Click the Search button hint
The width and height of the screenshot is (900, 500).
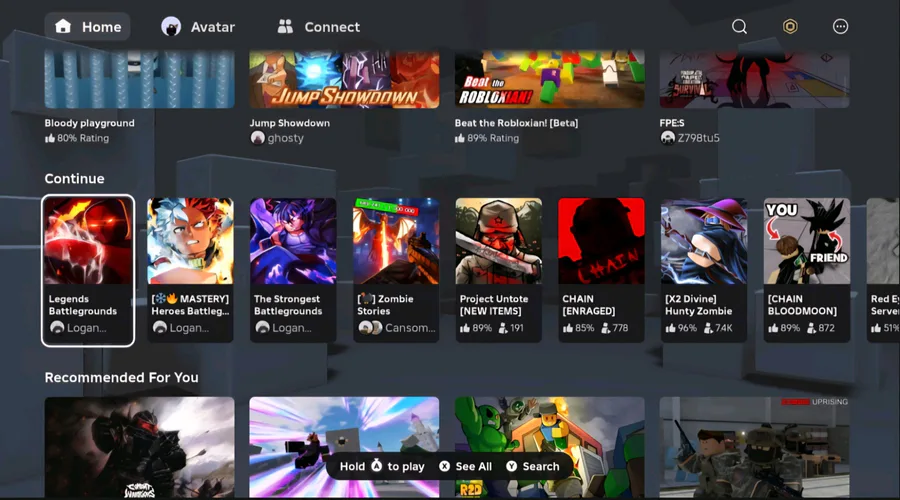(533, 466)
